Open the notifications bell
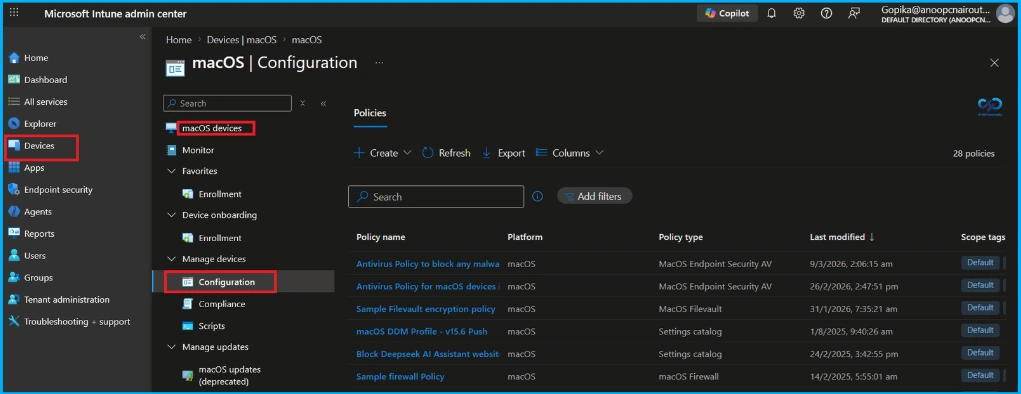This screenshot has width=1021, height=394. 772,13
